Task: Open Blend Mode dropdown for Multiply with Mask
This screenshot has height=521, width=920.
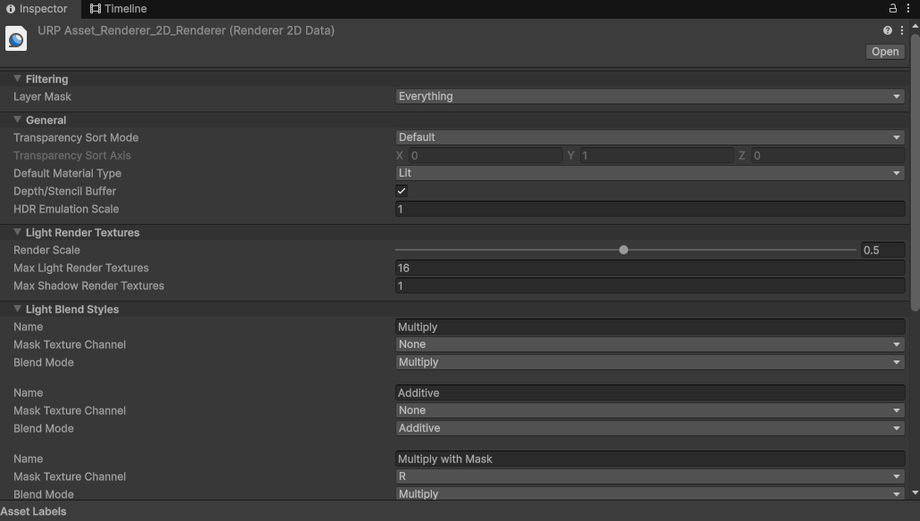Action: coord(650,493)
